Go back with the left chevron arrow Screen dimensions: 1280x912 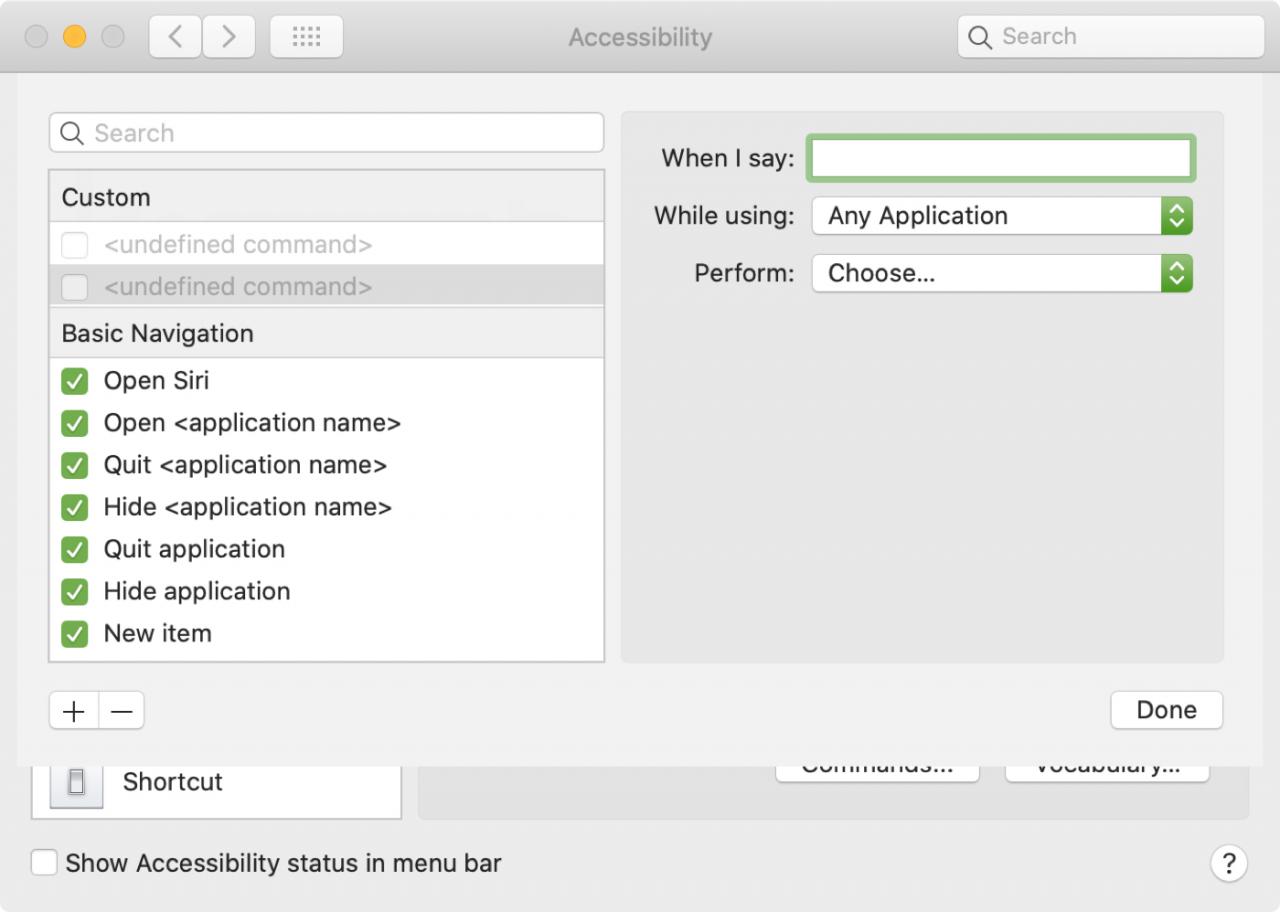coord(175,37)
